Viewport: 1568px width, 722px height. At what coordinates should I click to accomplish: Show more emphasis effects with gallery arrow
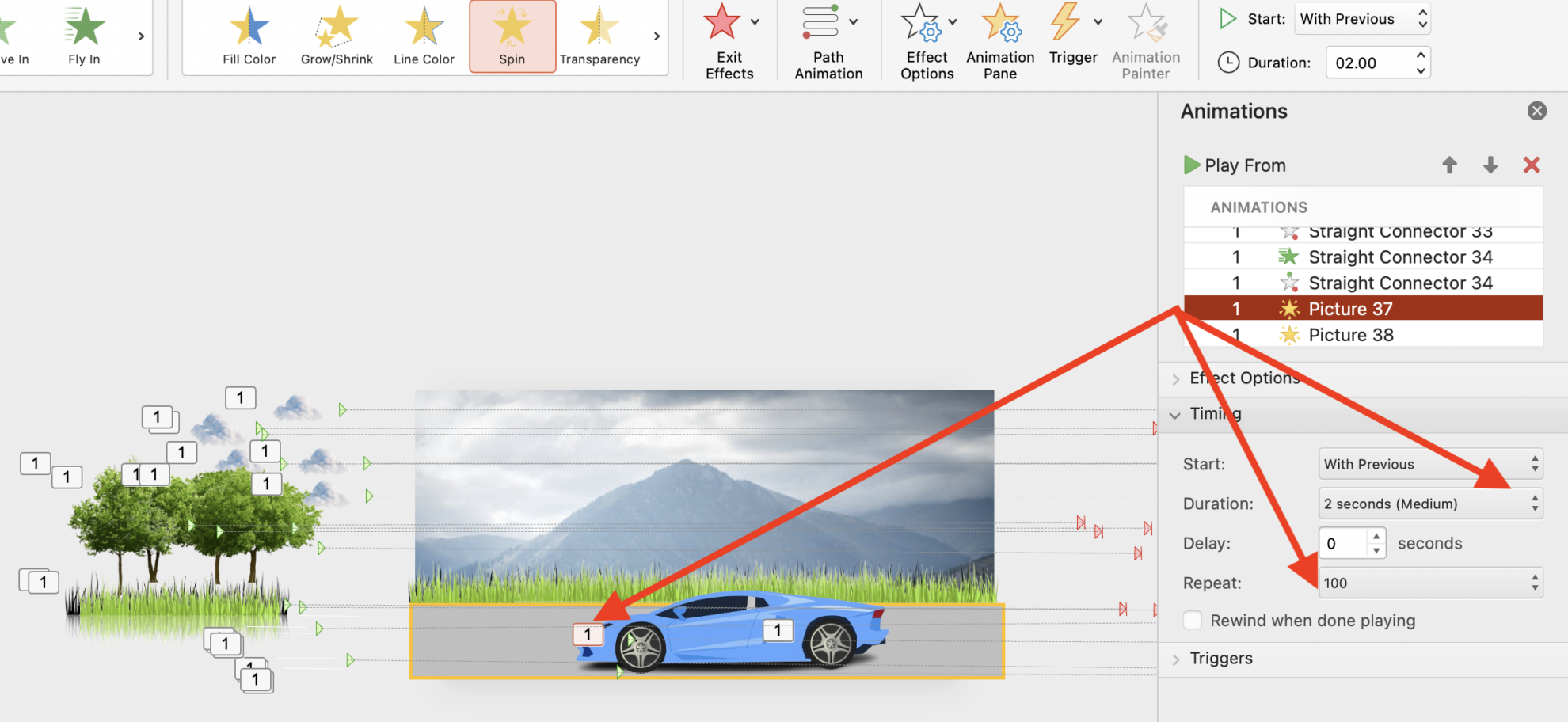coord(657,36)
